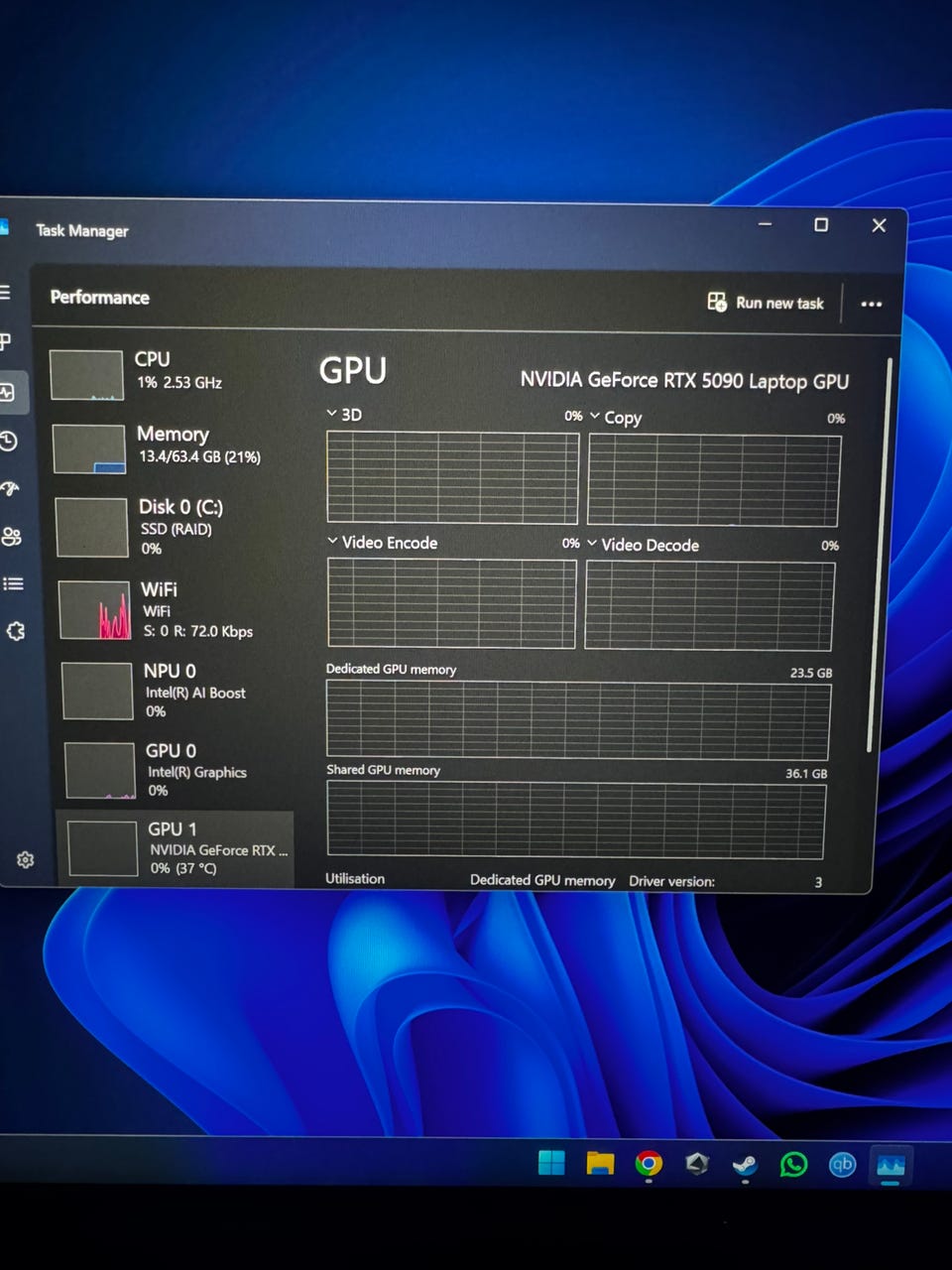Click the 3D engine usage graph
952x1270 pixels.
(x=452, y=477)
